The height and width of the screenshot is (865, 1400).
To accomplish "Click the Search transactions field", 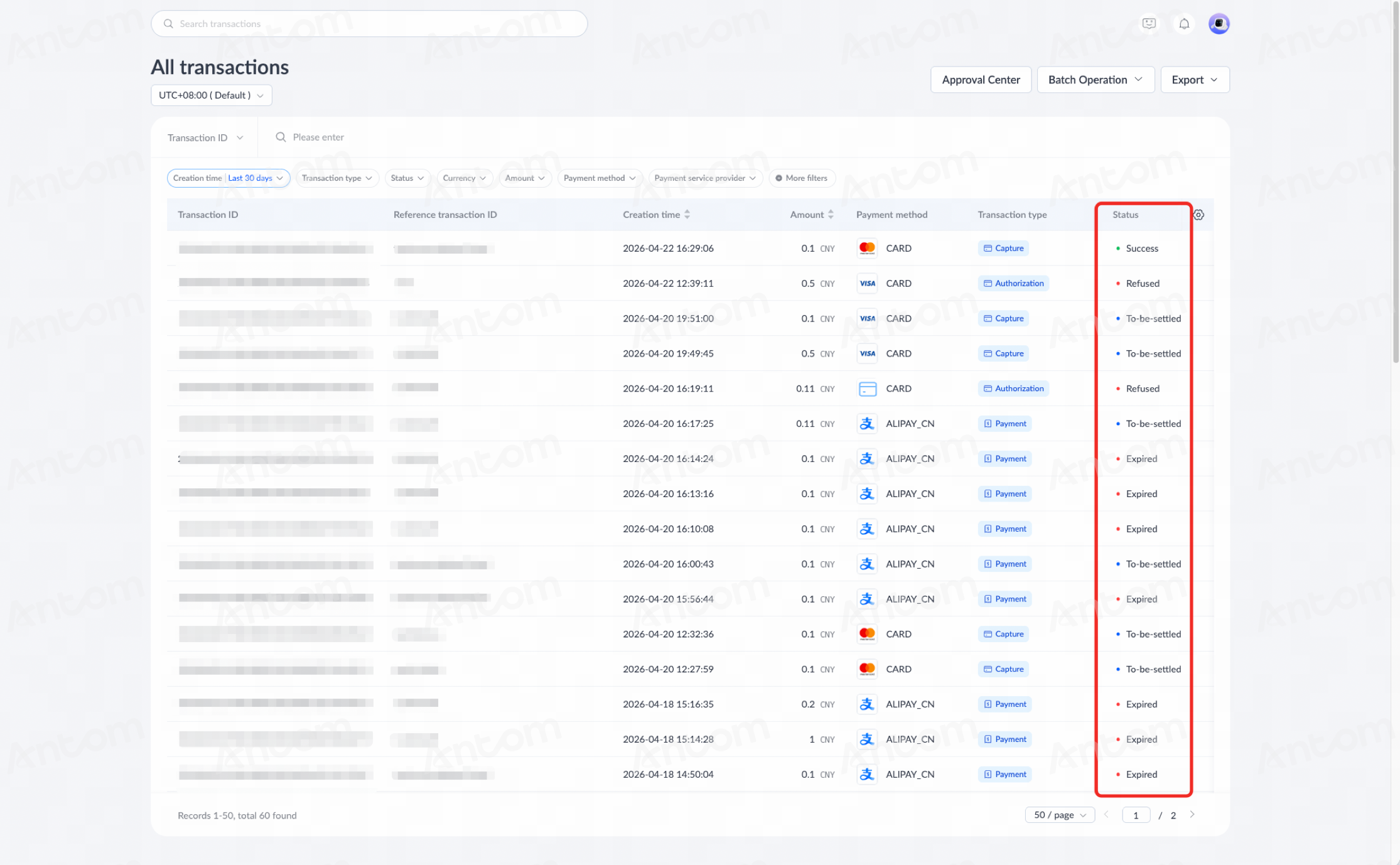I will pos(369,24).
